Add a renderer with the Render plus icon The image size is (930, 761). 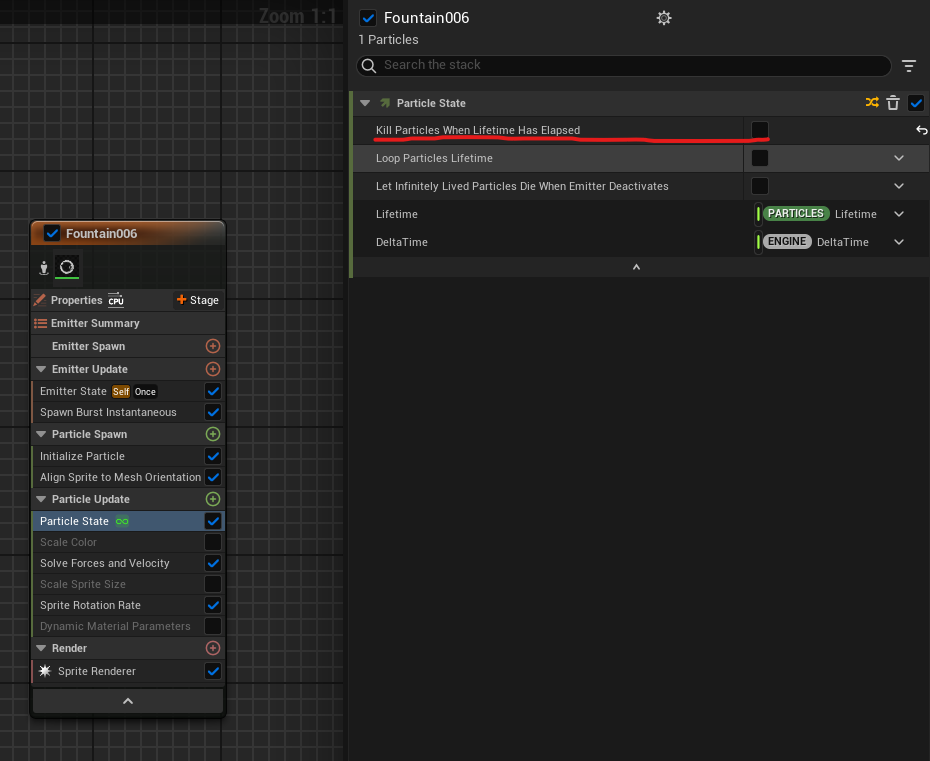tap(212, 648)
